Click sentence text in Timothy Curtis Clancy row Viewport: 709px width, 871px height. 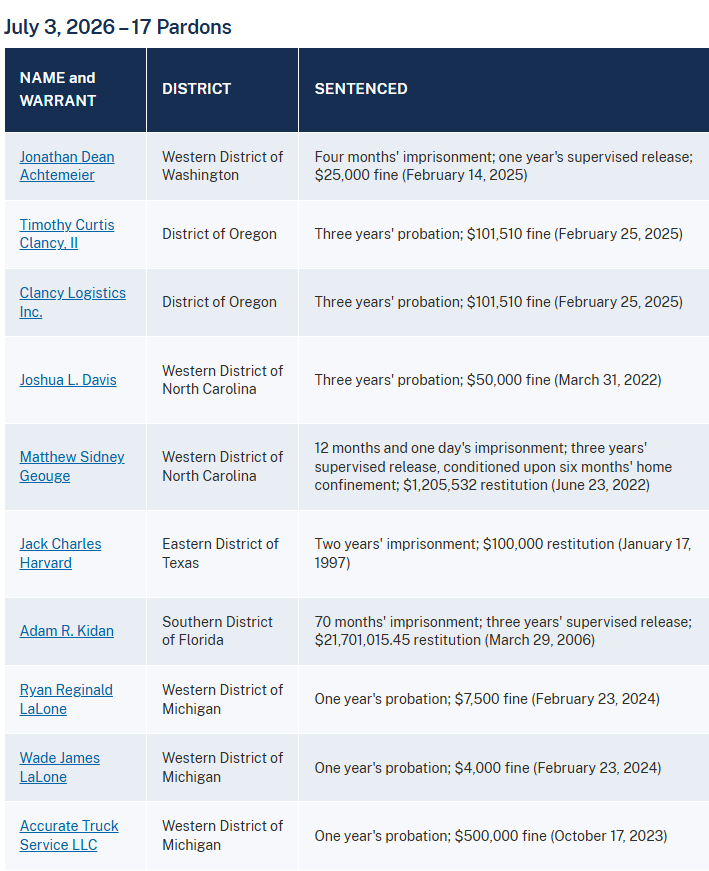(x=498, y=234)
